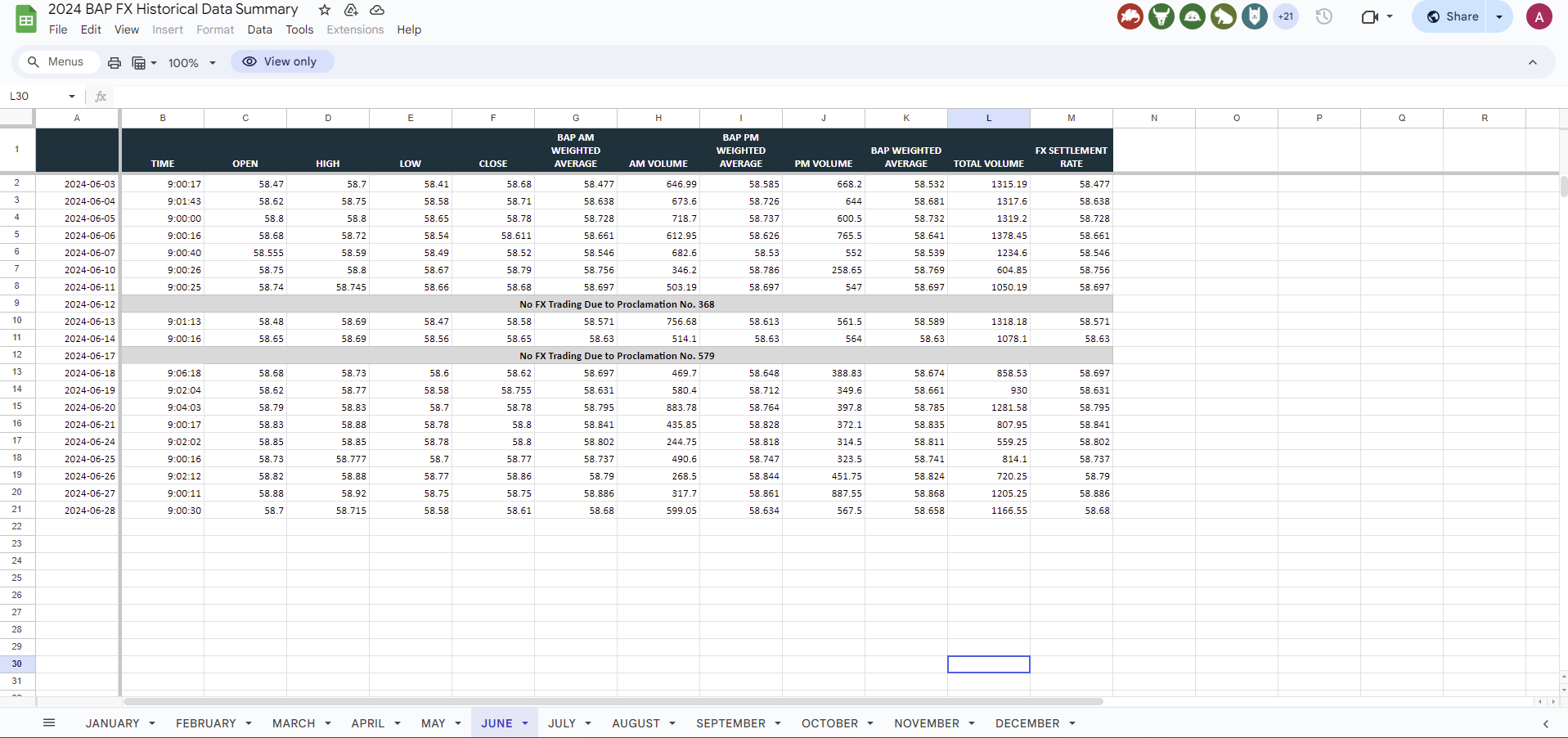Select the whole sheet corner box
This screenshot has width=1568, height=738.
(17, 118)
